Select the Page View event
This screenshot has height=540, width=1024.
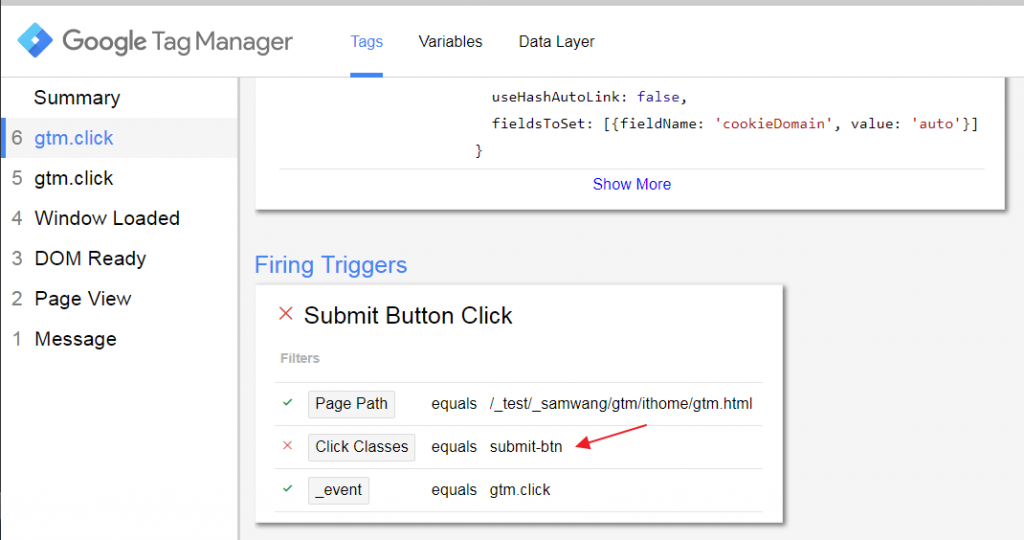[119, 299]
